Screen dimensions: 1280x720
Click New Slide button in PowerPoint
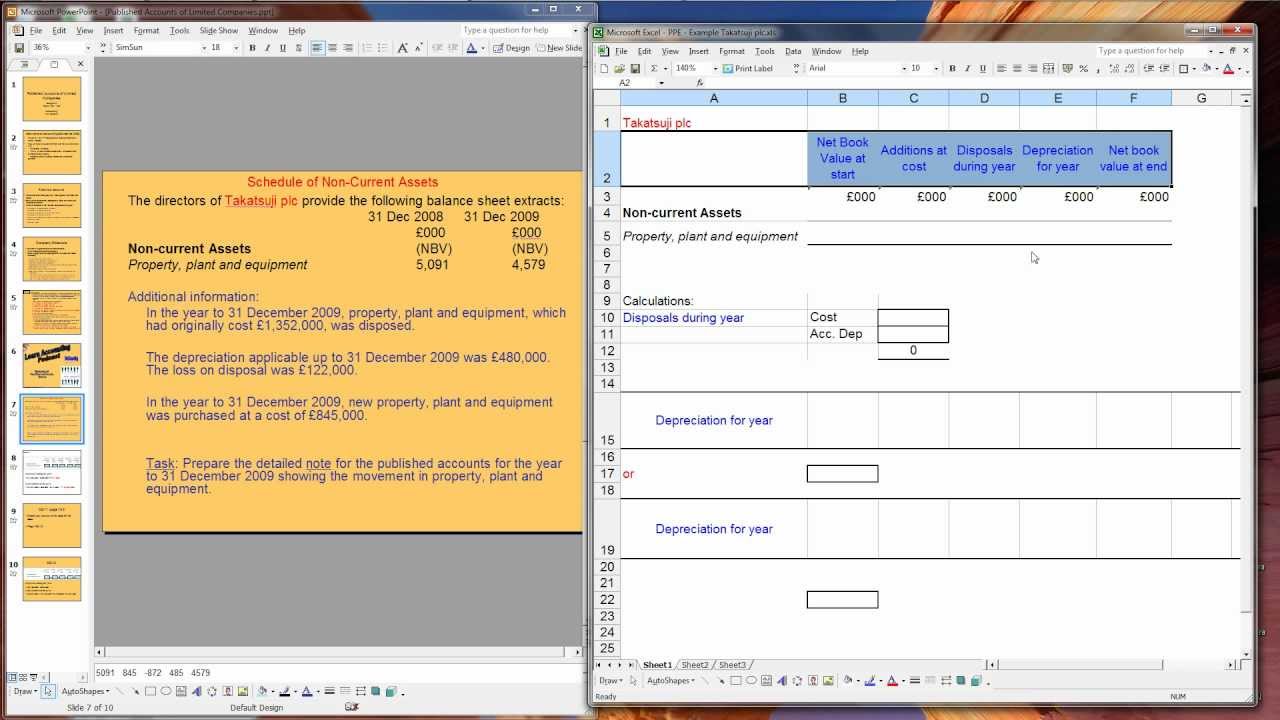click(558, 47)
